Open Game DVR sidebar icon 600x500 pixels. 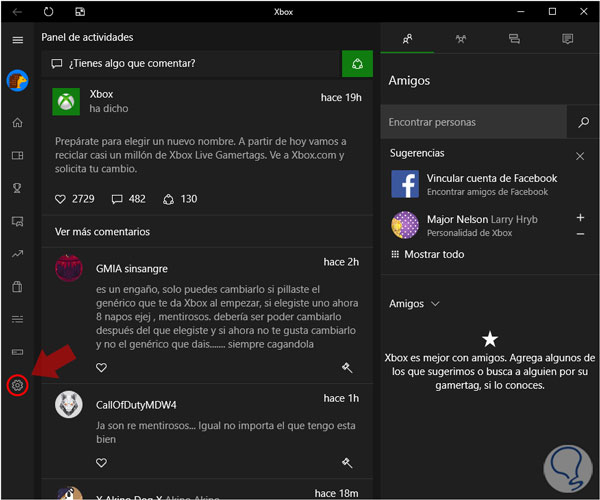click(x=17, y=221)
